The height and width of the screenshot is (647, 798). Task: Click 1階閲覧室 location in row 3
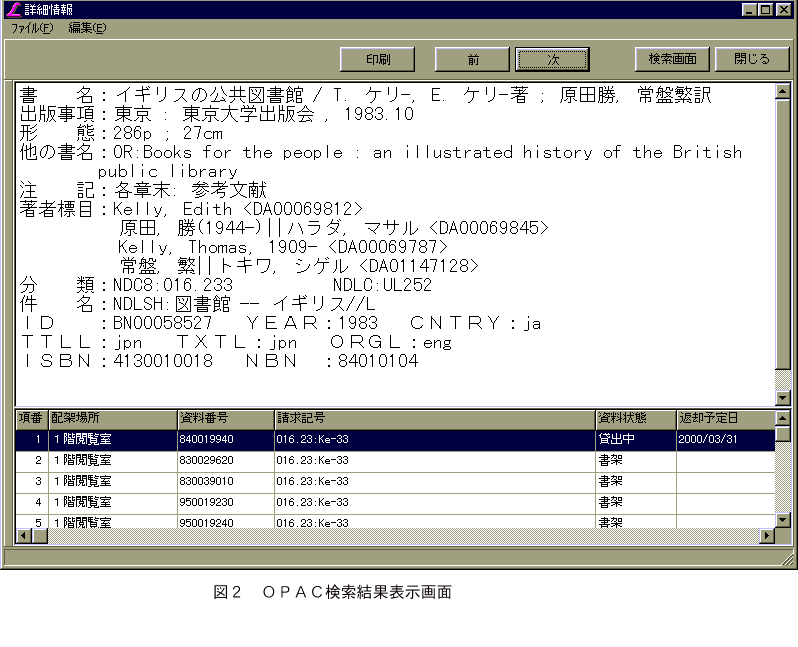pyautogui.click(x=83, y=481)
